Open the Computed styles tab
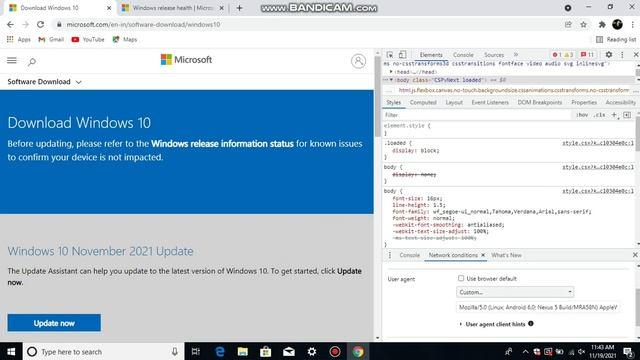640x360 pixels. click(x=423, y=102)
